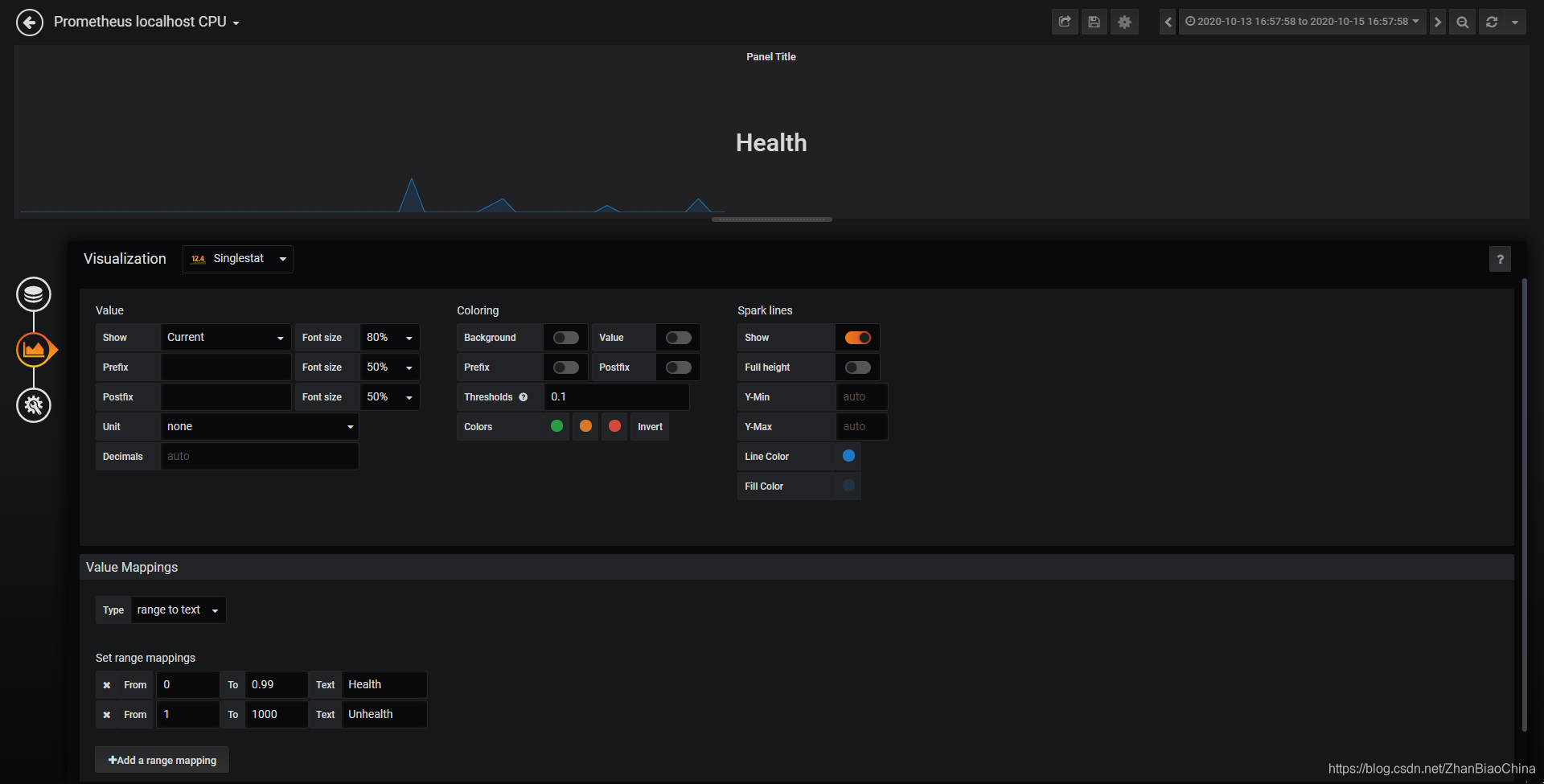
Task: Focus the Y-Max input field
Action: tap(862, 427)
